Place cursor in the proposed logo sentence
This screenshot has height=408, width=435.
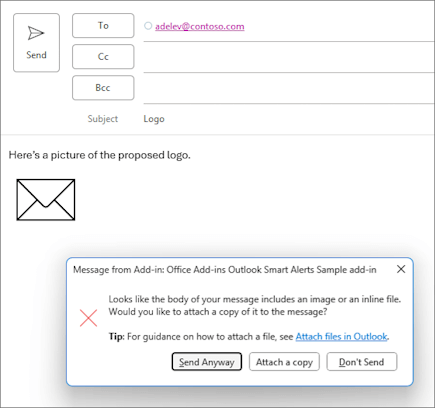tap(99, 155)
